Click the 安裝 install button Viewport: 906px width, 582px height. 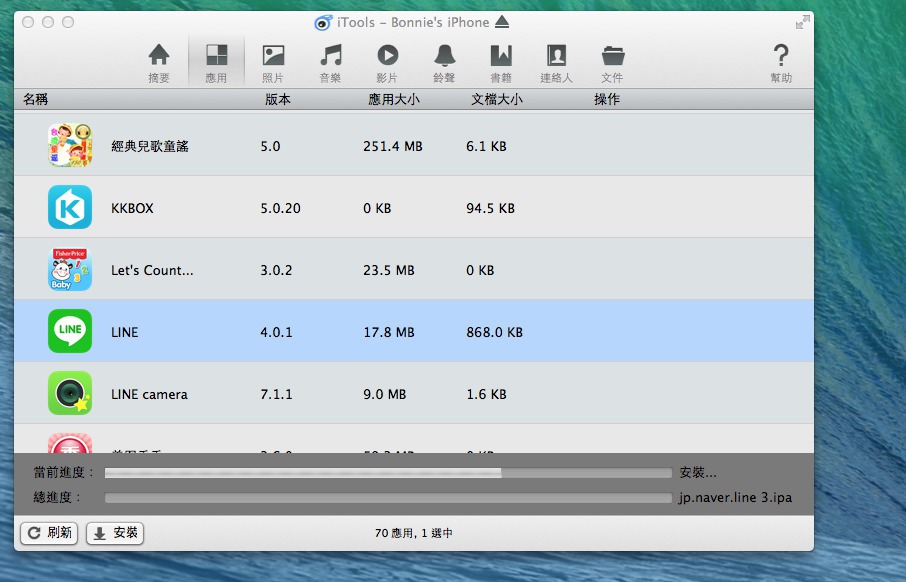[x=115, y=533]
